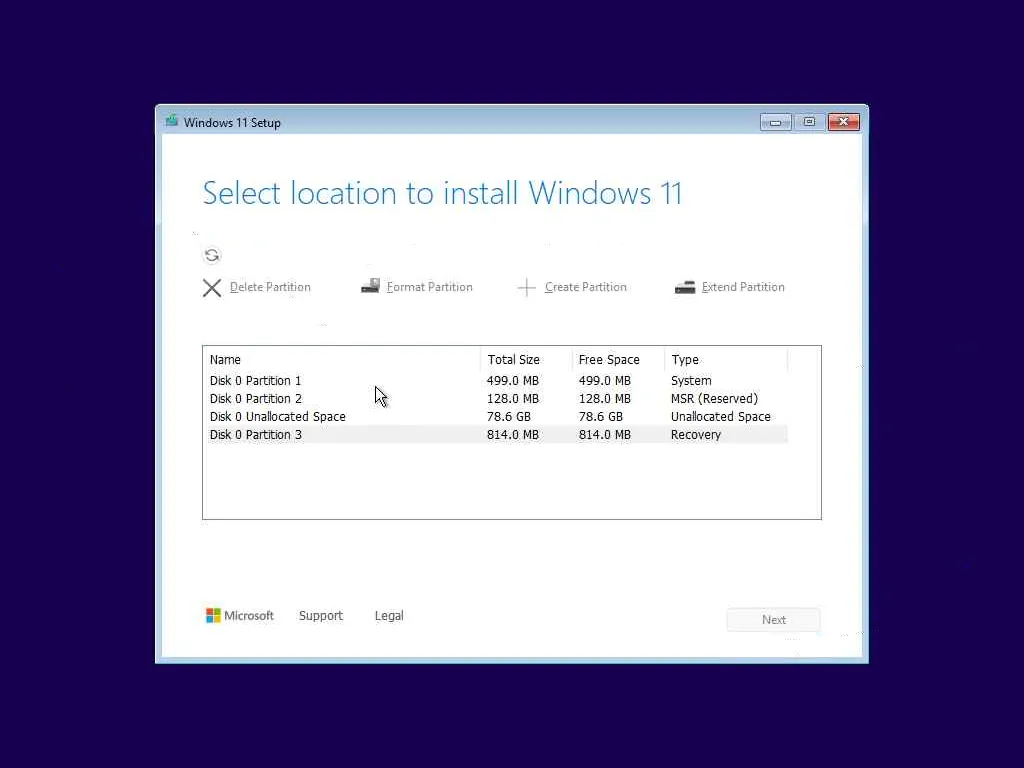
Task: Open the Legal link
Action: (x=389, y=616)
